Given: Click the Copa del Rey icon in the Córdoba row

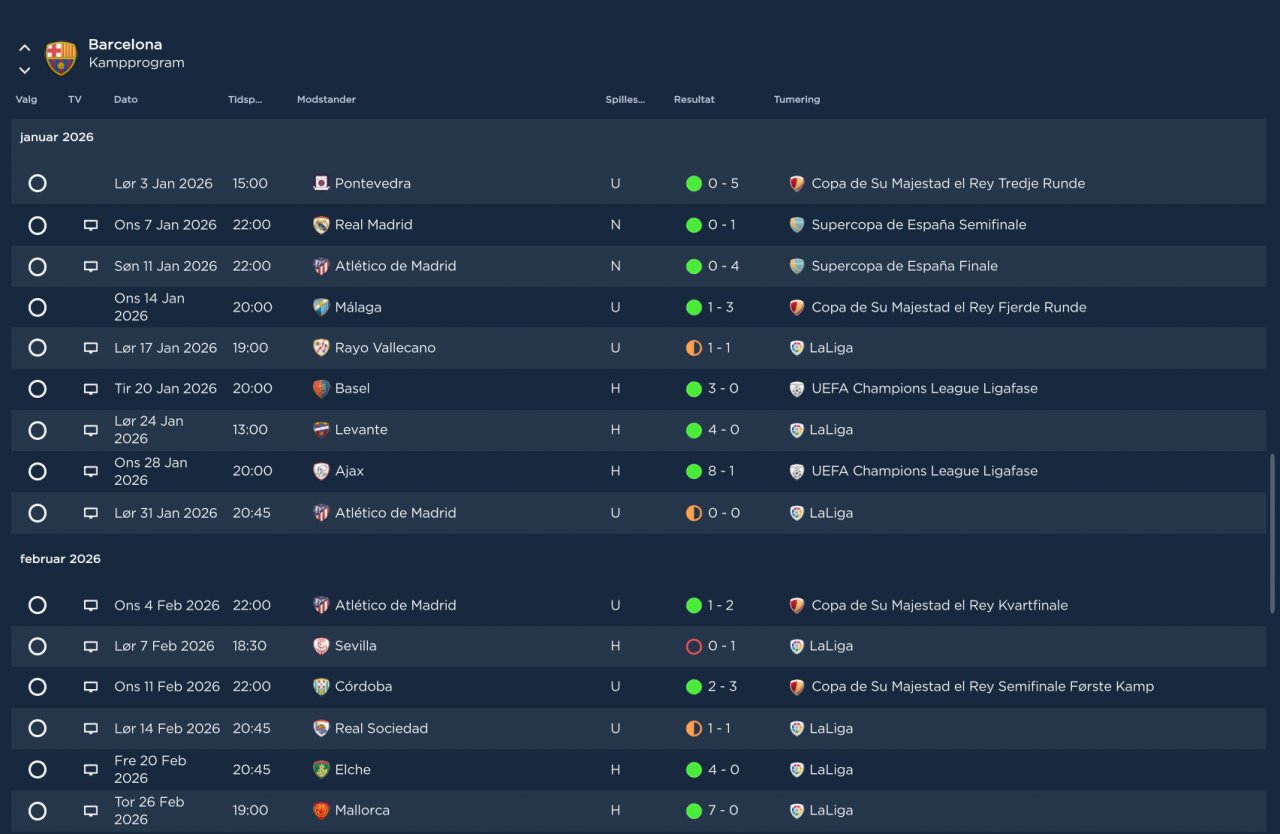Looking at the screenshot, I should tap(797, 687).
